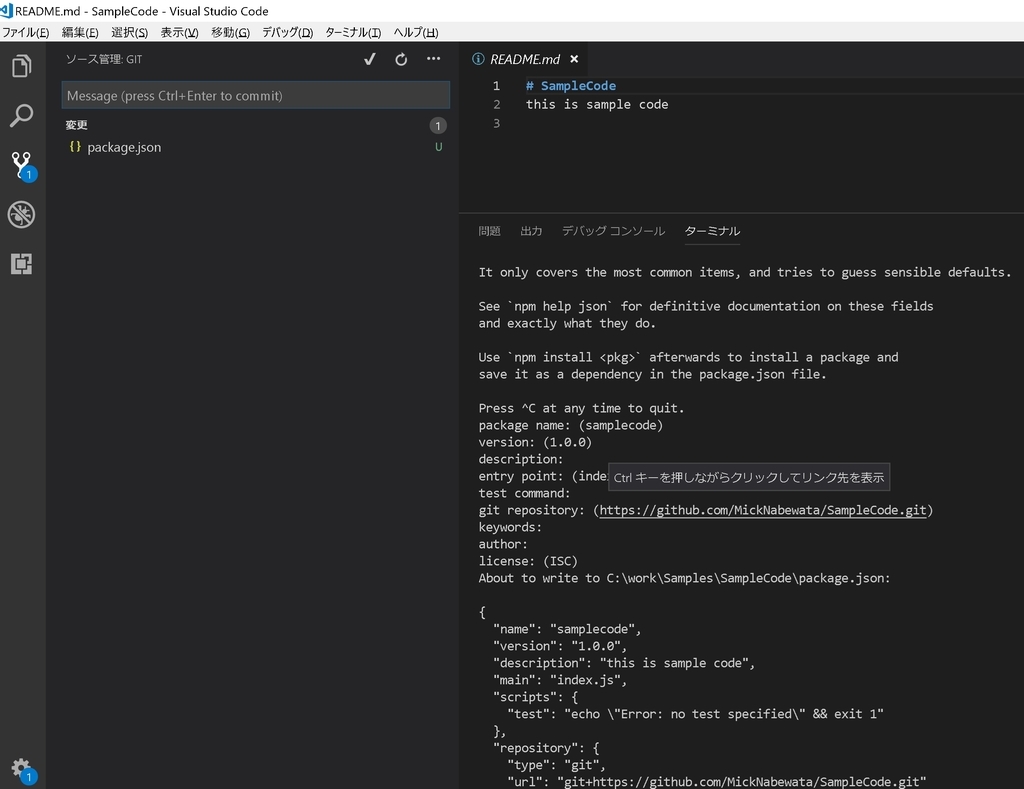Open the 編集(E) menu

[x=80, y=32]
